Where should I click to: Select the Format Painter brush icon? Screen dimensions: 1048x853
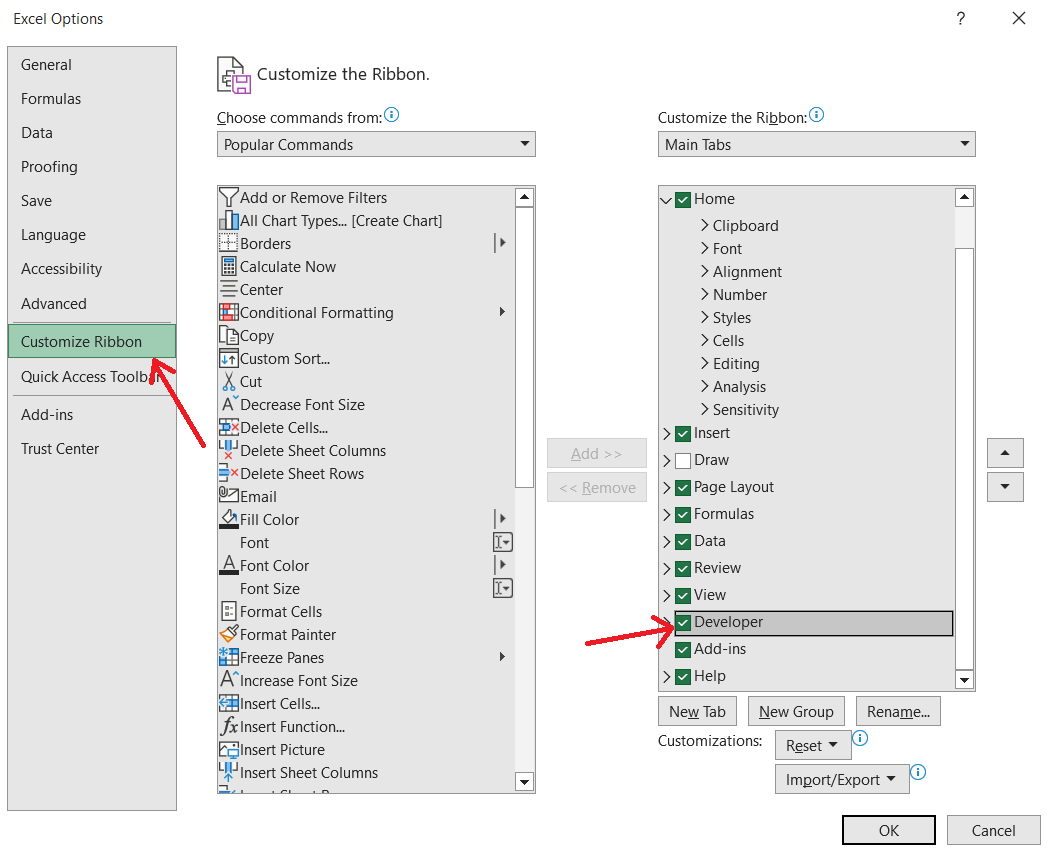point(229,634)
